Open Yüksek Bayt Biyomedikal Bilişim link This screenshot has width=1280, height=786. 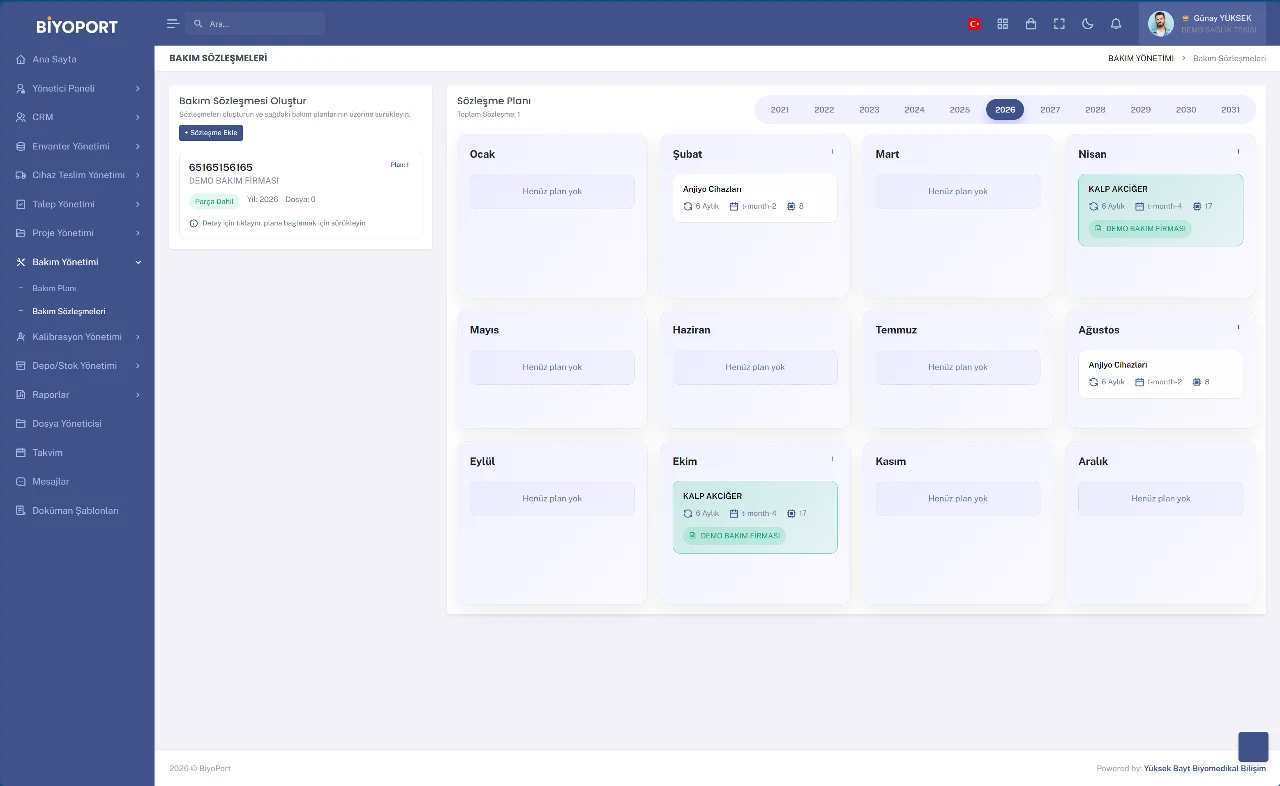coord(1205,768)
